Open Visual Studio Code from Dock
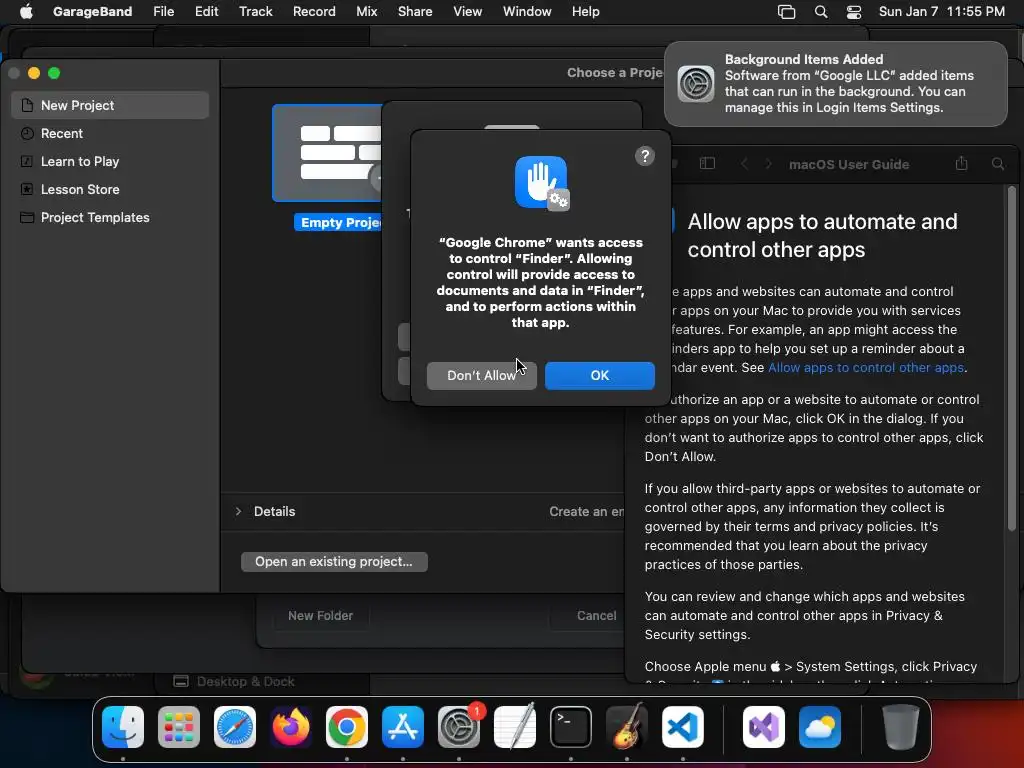 click(x=682, y=727)
